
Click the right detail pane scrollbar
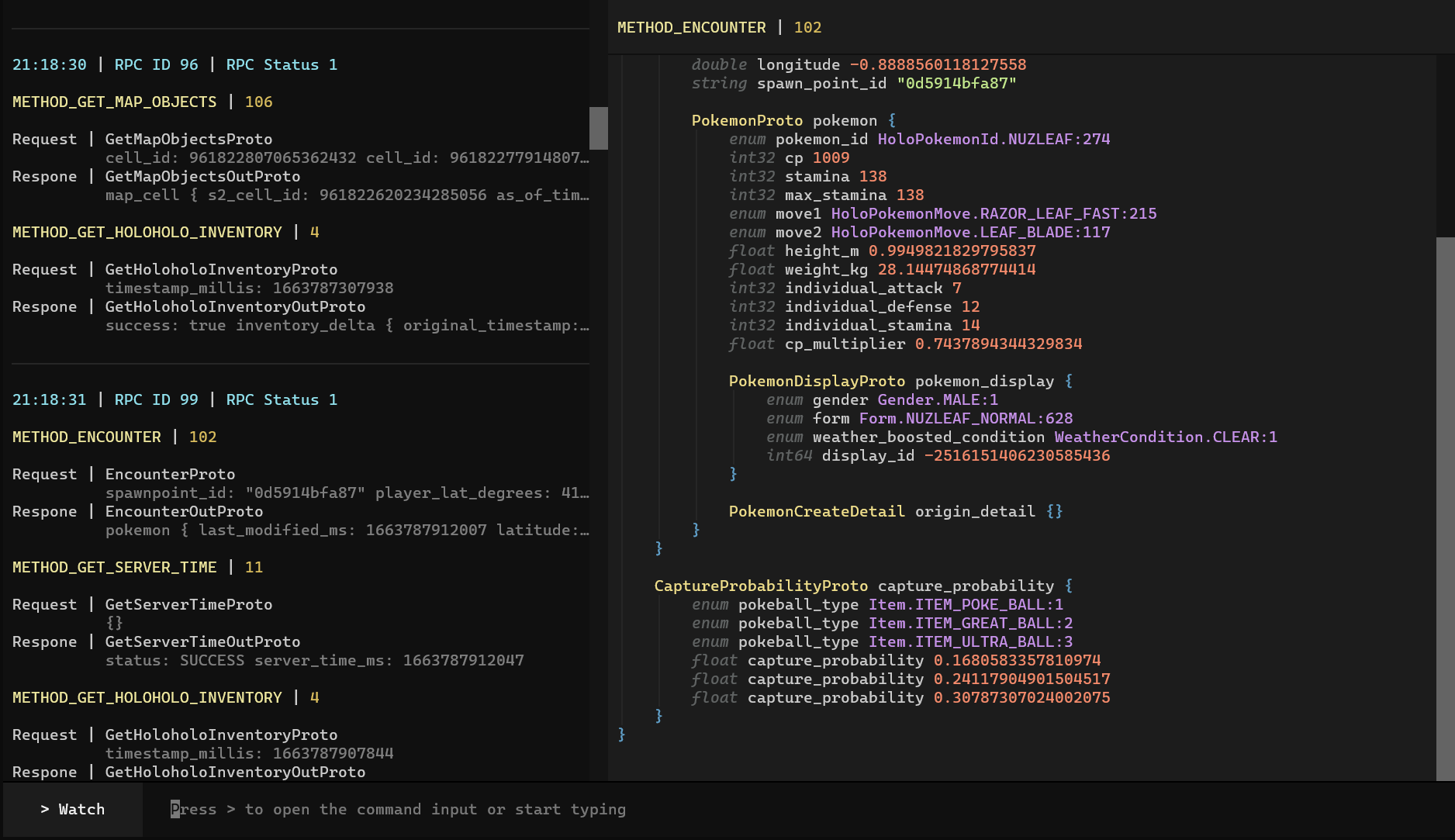1446,508
